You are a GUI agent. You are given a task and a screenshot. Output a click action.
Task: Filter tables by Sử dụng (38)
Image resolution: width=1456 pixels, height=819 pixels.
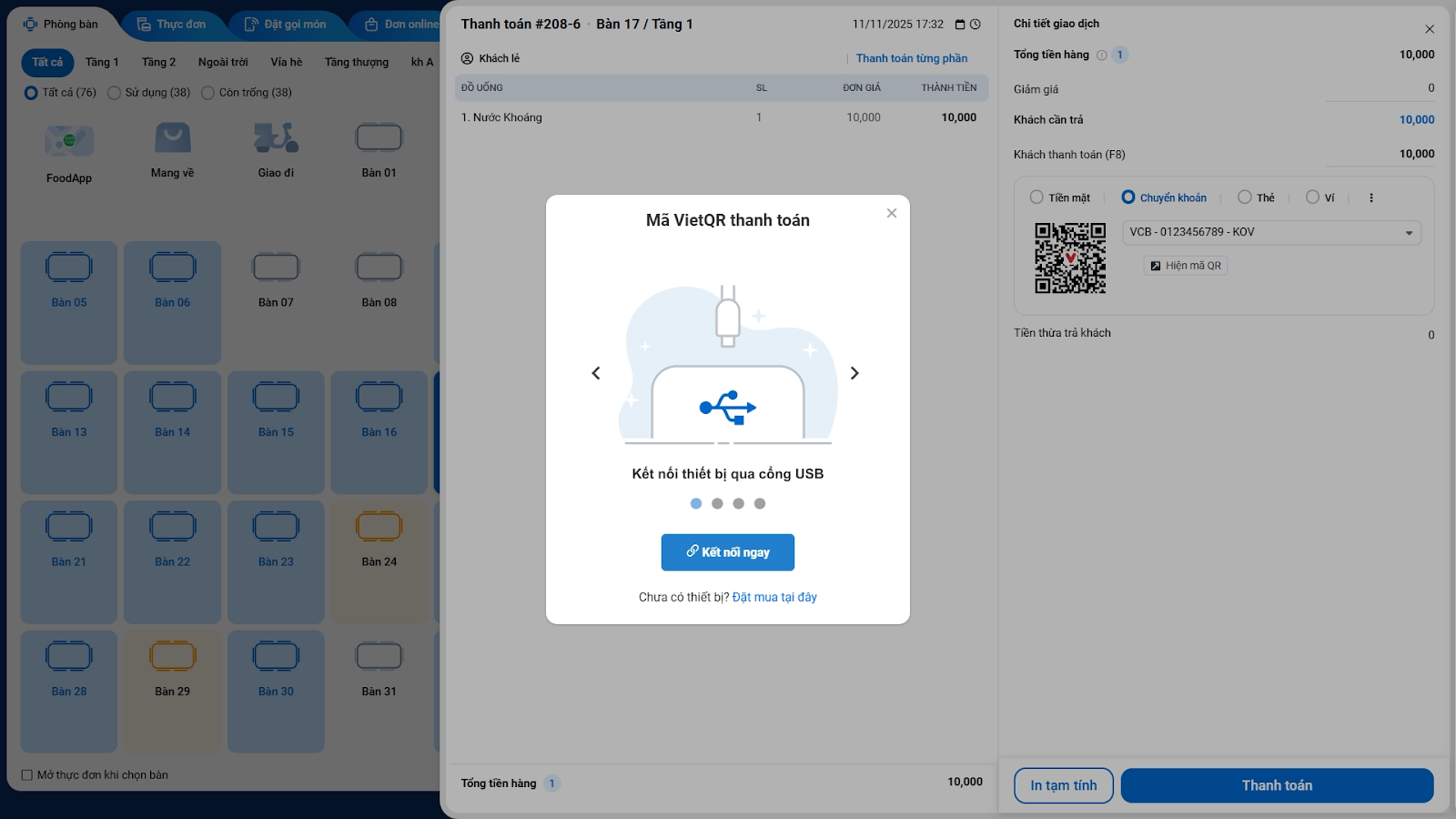(114, 92)
